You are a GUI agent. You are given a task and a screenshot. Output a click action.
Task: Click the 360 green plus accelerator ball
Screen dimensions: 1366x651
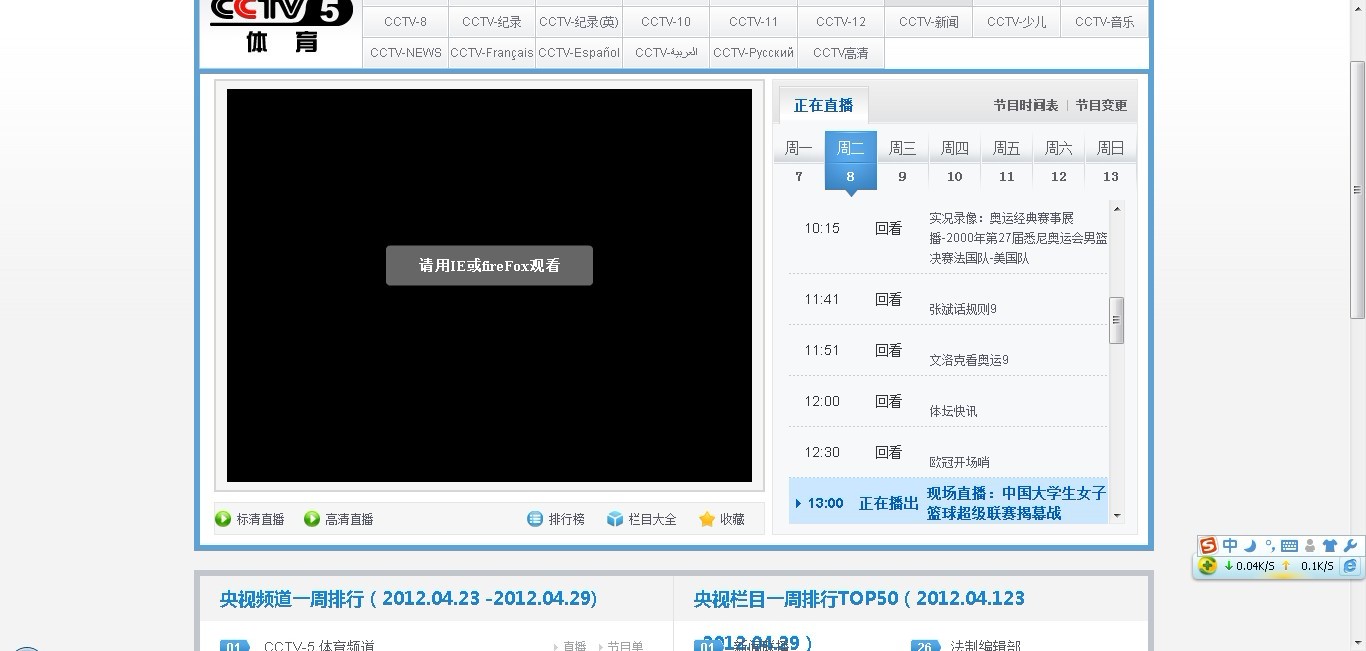(1208, 566)
